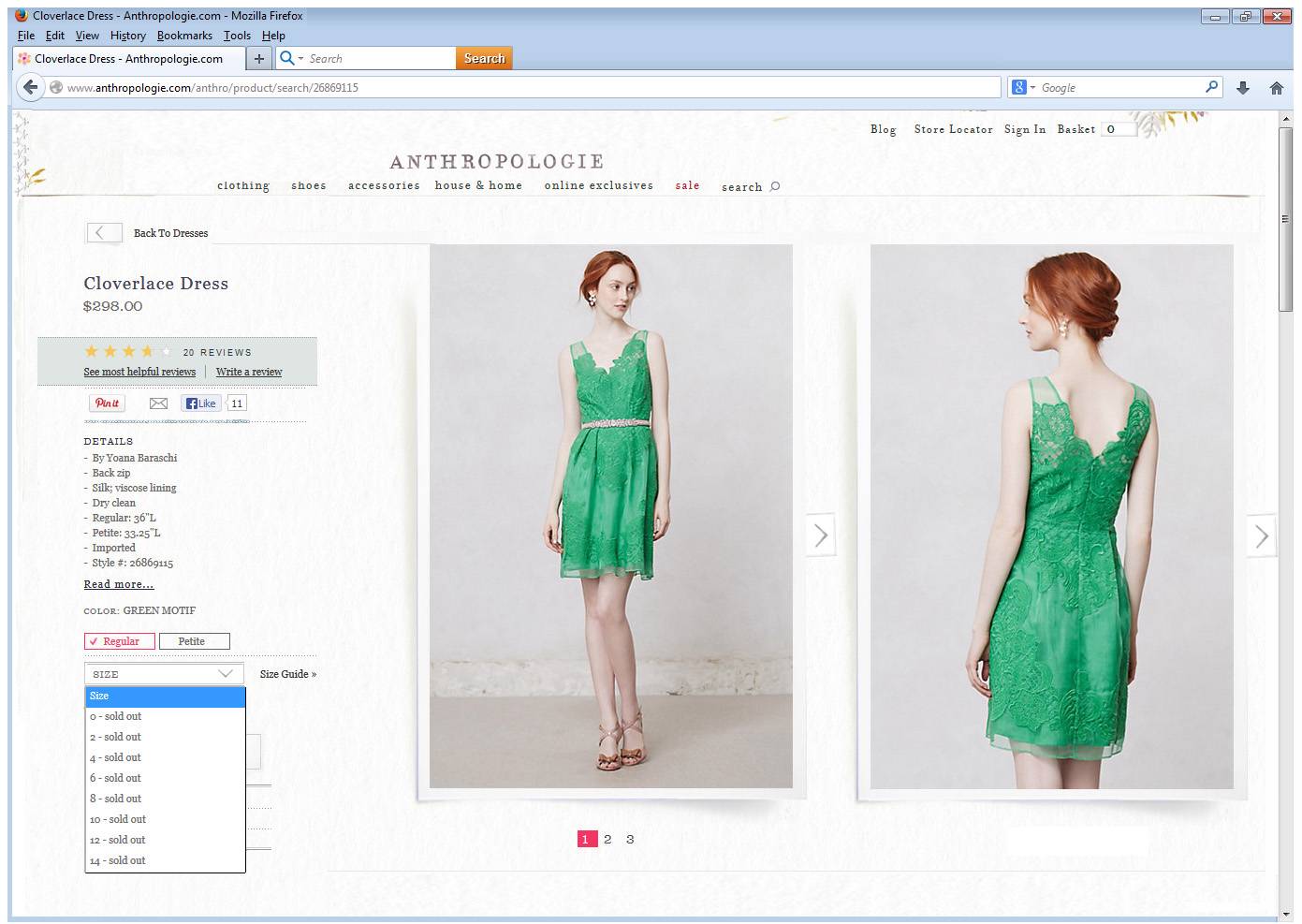The height and width of the screenshot is (924, 1302).
Task: Like the dress on Facebook
Action: click(x=200, y=403)
